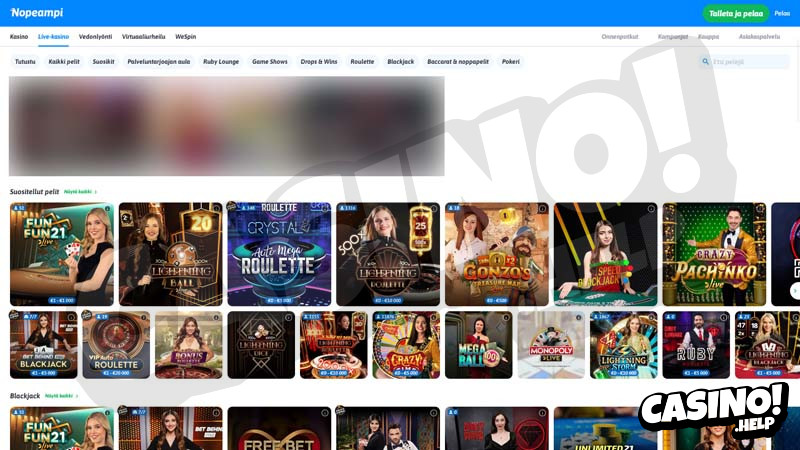Open the Vedonlyönti tab
800x450 pixels.
point(95,37)
